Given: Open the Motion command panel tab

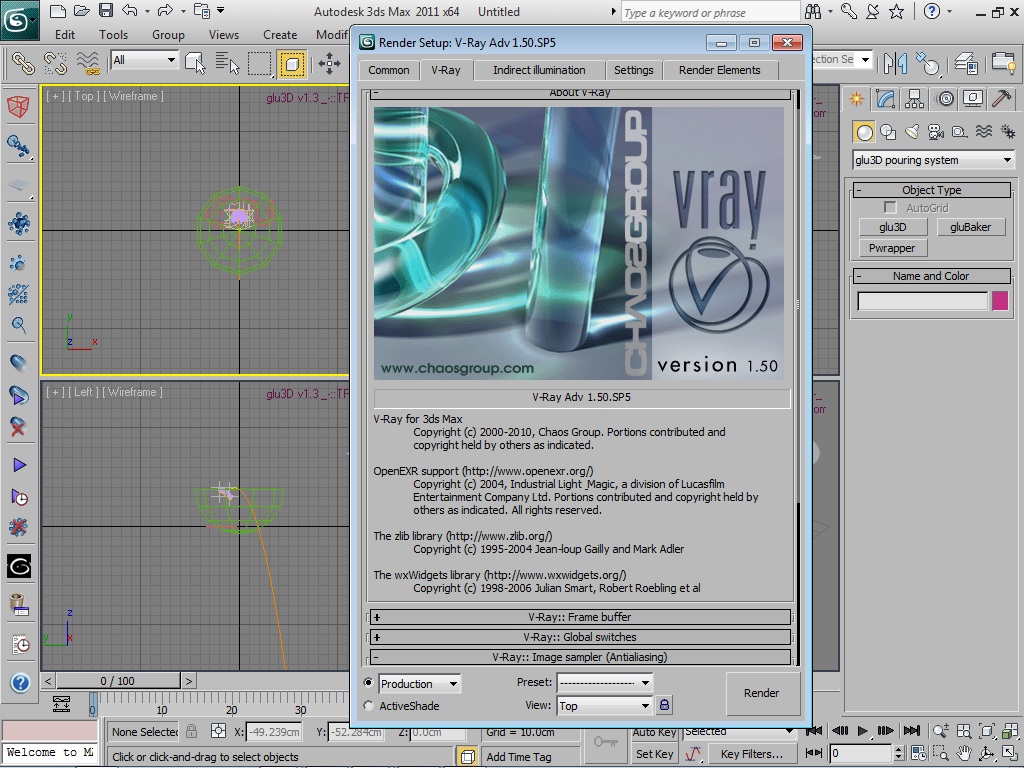Looking at the screenshot, I should coord(945,99).
